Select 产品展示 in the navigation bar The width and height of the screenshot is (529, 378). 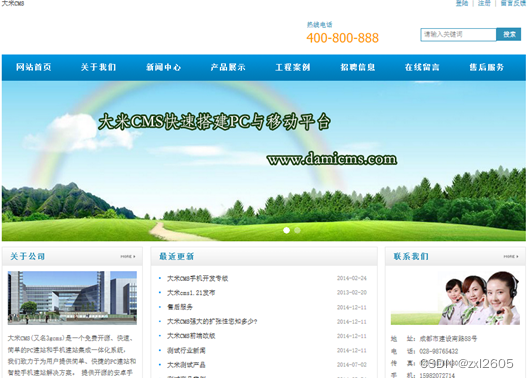point(228,67)
